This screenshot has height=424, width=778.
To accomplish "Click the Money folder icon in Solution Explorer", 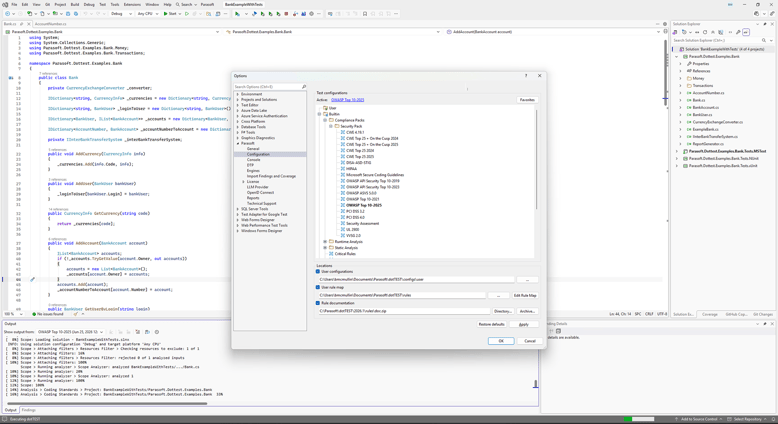I will coord(689,78).
